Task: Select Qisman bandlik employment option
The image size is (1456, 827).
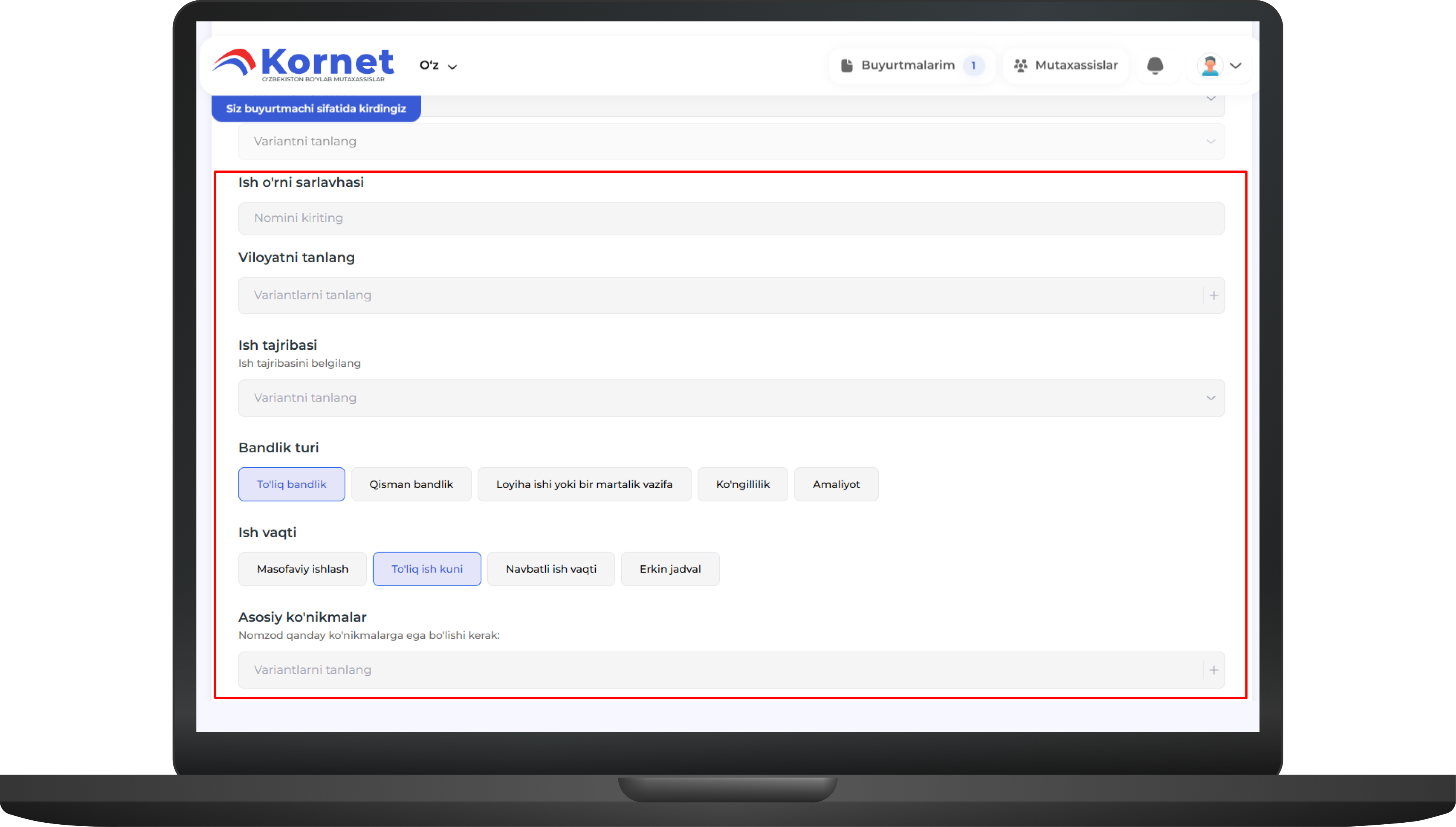Action: [411, 484]
